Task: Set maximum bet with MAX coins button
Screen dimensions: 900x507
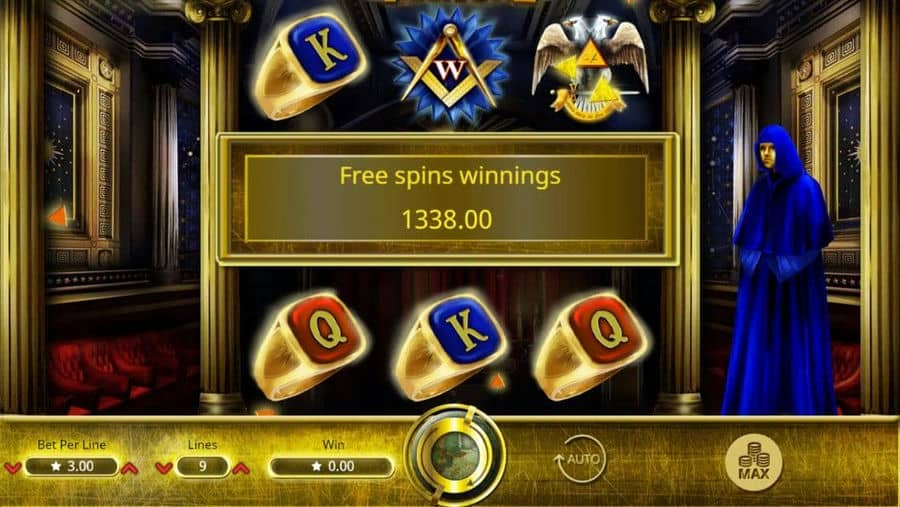Action: 754,463
